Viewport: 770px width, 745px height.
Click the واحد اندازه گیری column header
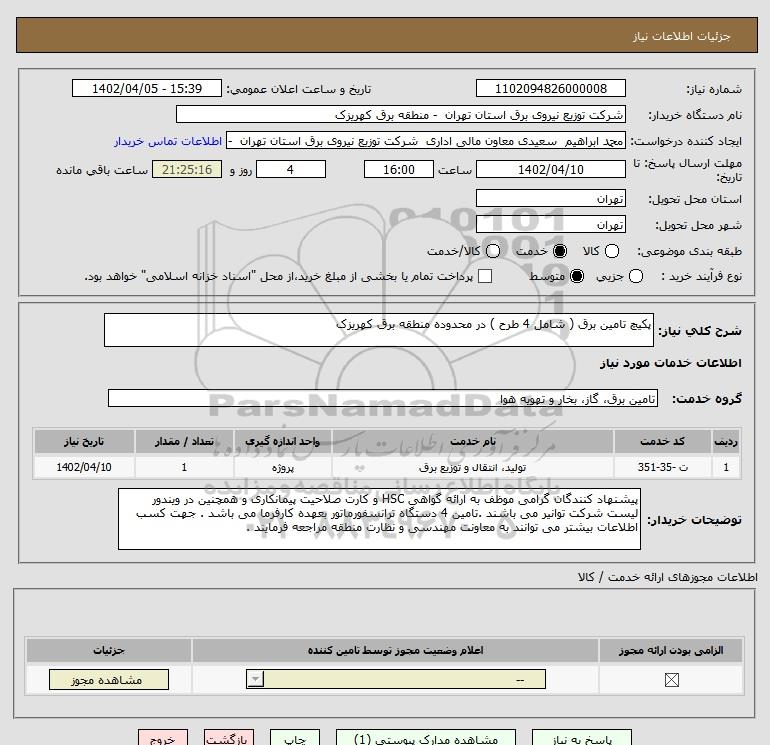coord(283,441)
